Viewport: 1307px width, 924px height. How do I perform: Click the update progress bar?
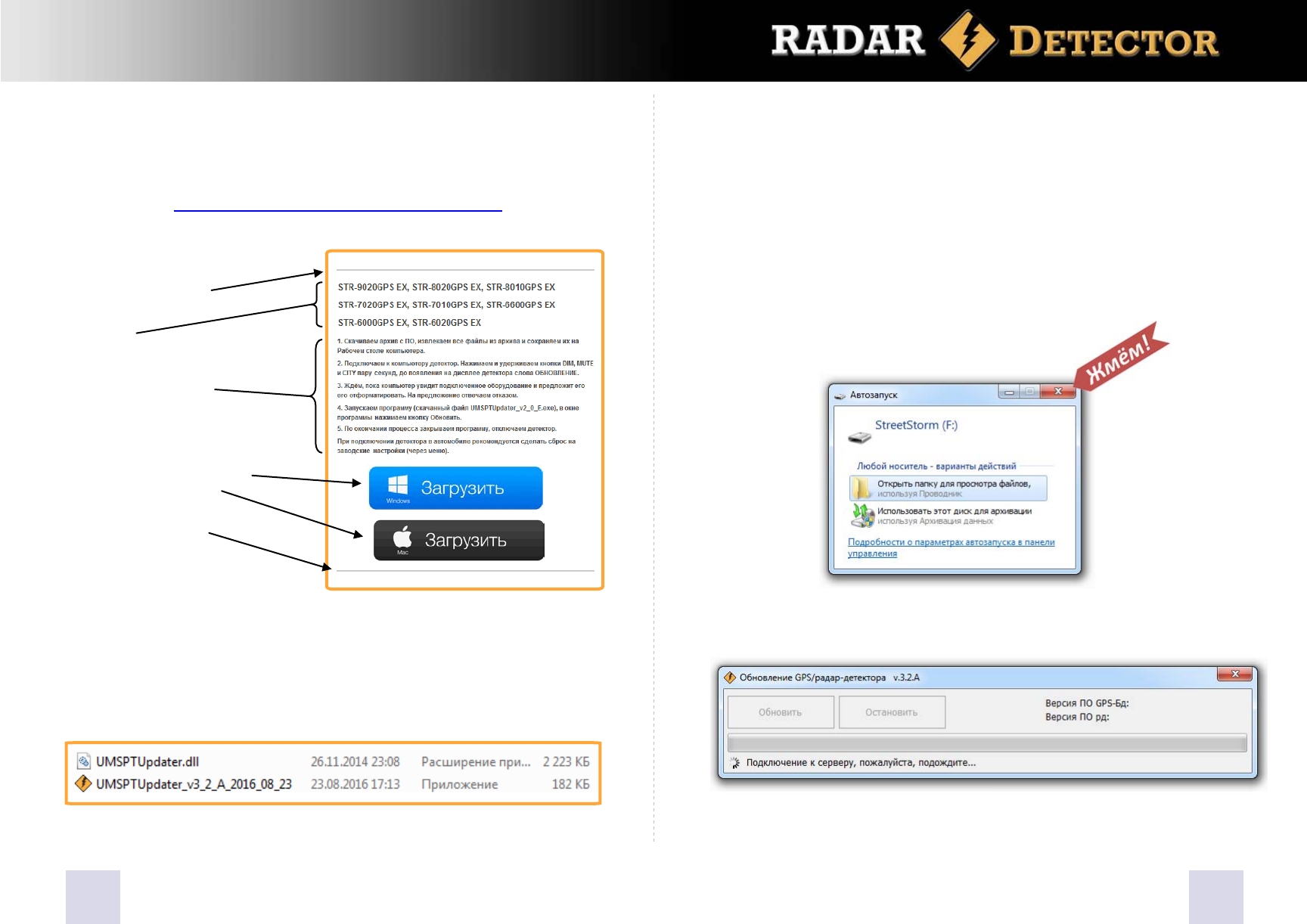point(986,743)
